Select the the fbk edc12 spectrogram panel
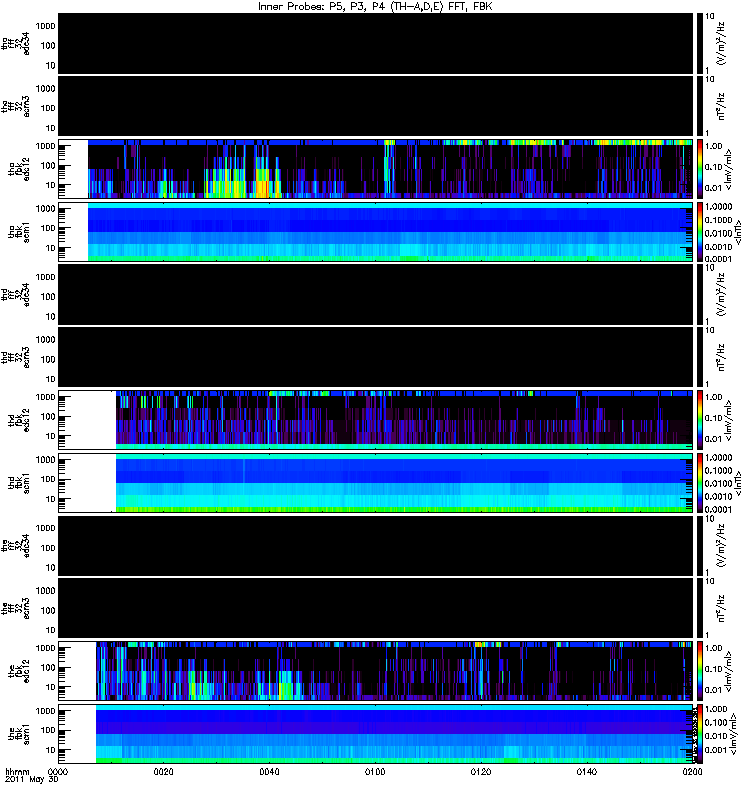This screenshot has width=750, height=800. [x=375, y=671]
